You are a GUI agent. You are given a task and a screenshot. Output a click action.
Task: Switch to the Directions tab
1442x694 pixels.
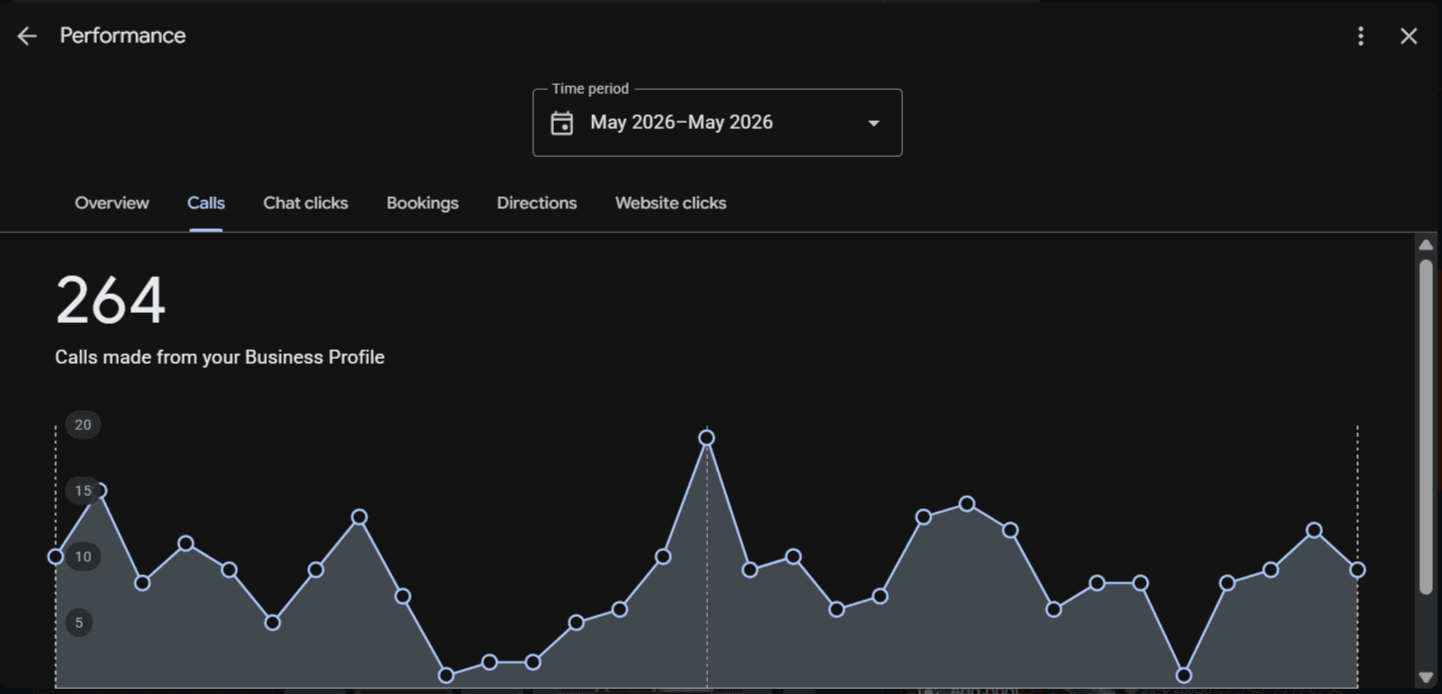(537, 203)
